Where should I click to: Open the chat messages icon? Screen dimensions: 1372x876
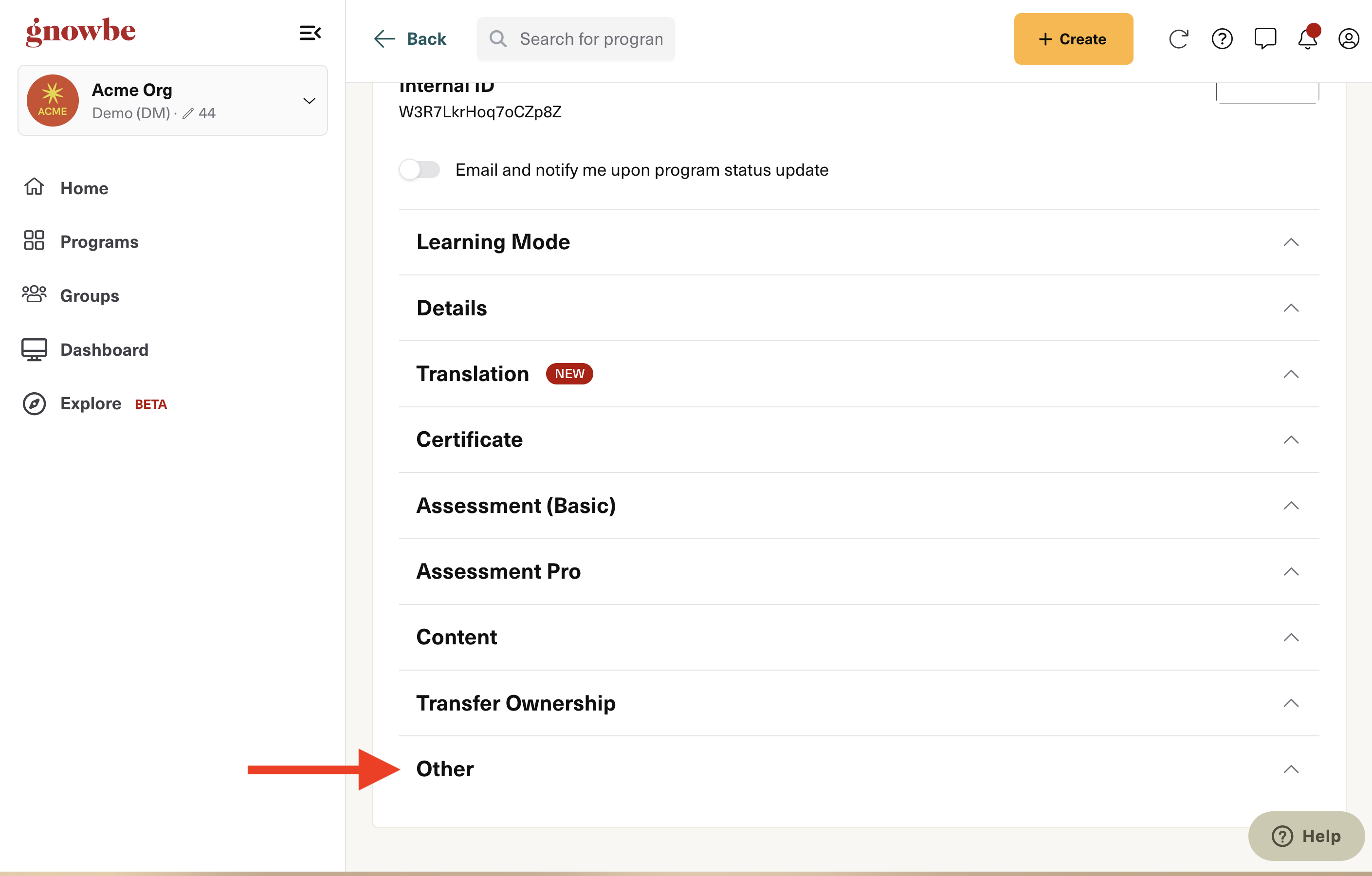[x=1264, y=39]
